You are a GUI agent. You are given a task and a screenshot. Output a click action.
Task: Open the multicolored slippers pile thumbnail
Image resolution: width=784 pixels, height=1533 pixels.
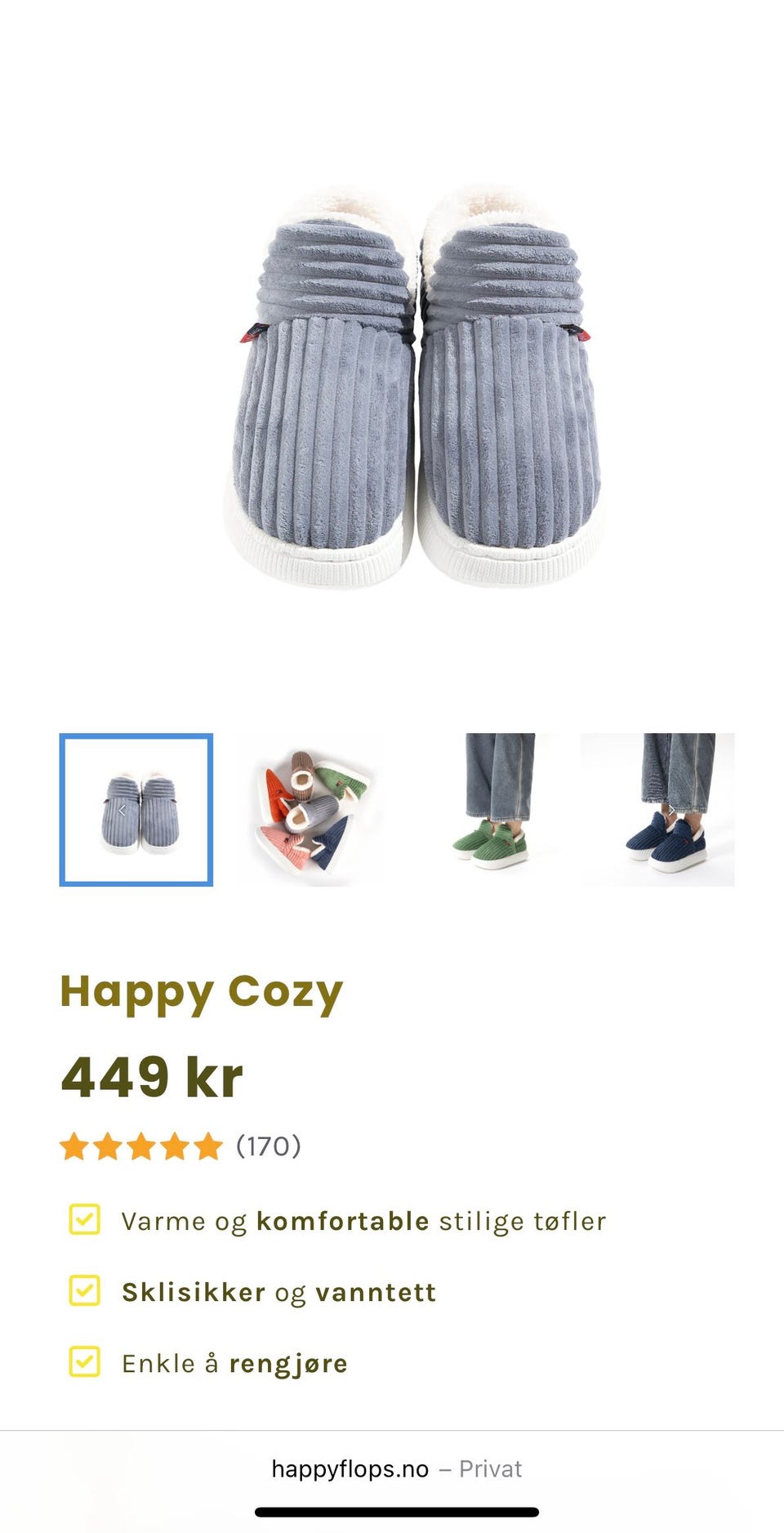click(x=311, y=810)
